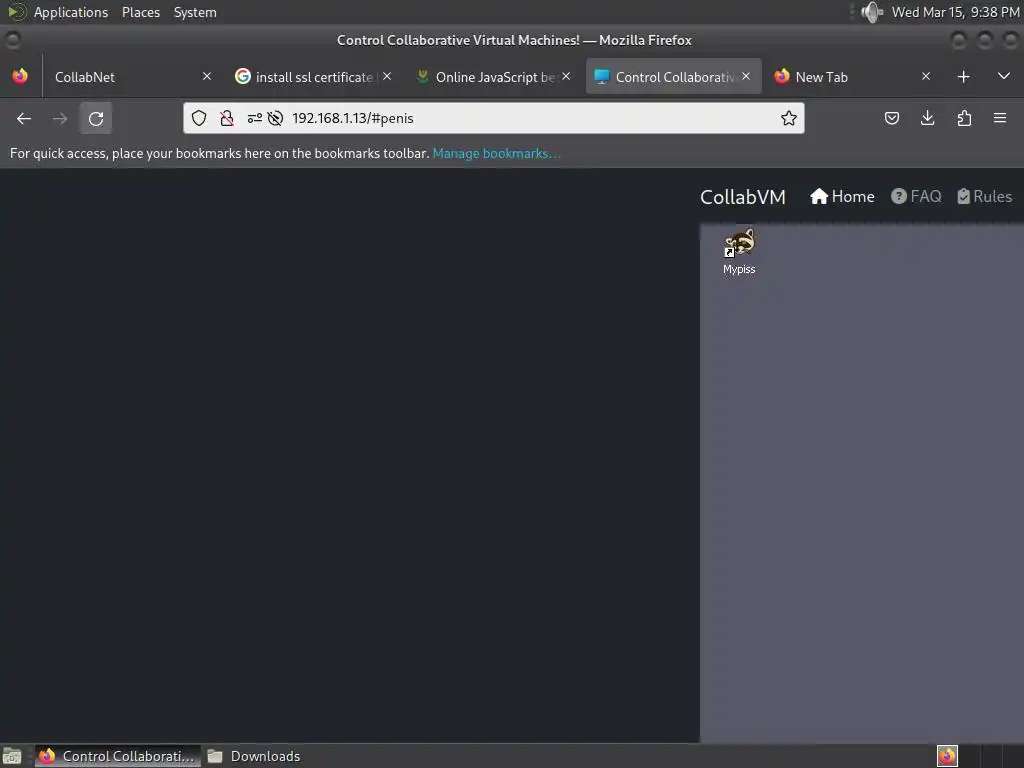Click the volume speaker icon in top panel
1024x768 pixels.
pyautogui.click(x=871, y=12)
